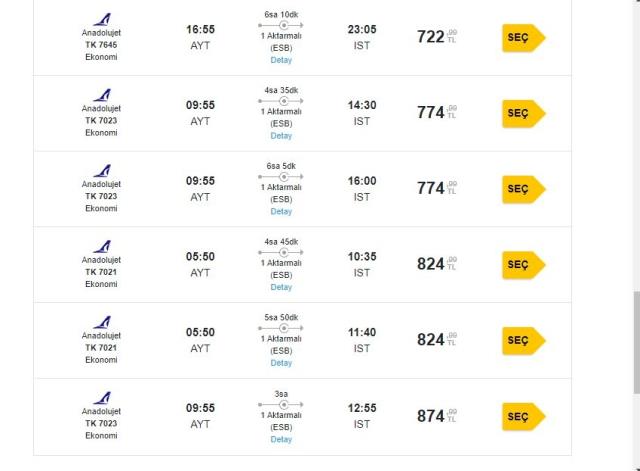Click layover stop icon for 6sa 10dk flight
The image size is (640, 471).
[x=284, y=25]
